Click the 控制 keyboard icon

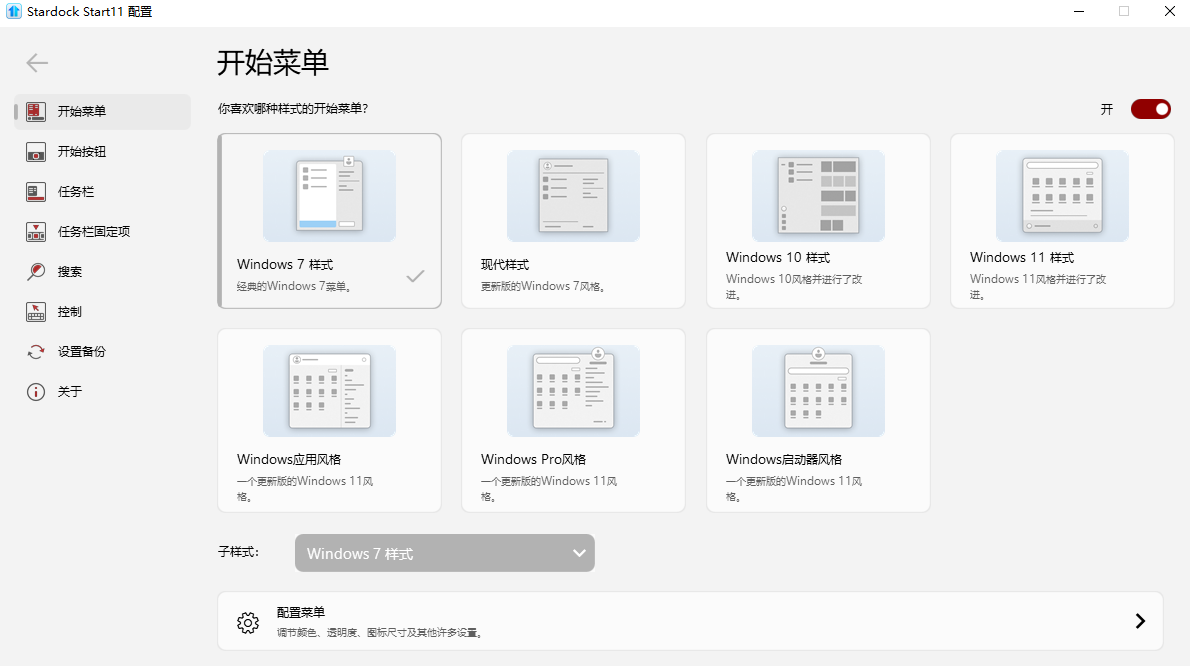(36, 312)
